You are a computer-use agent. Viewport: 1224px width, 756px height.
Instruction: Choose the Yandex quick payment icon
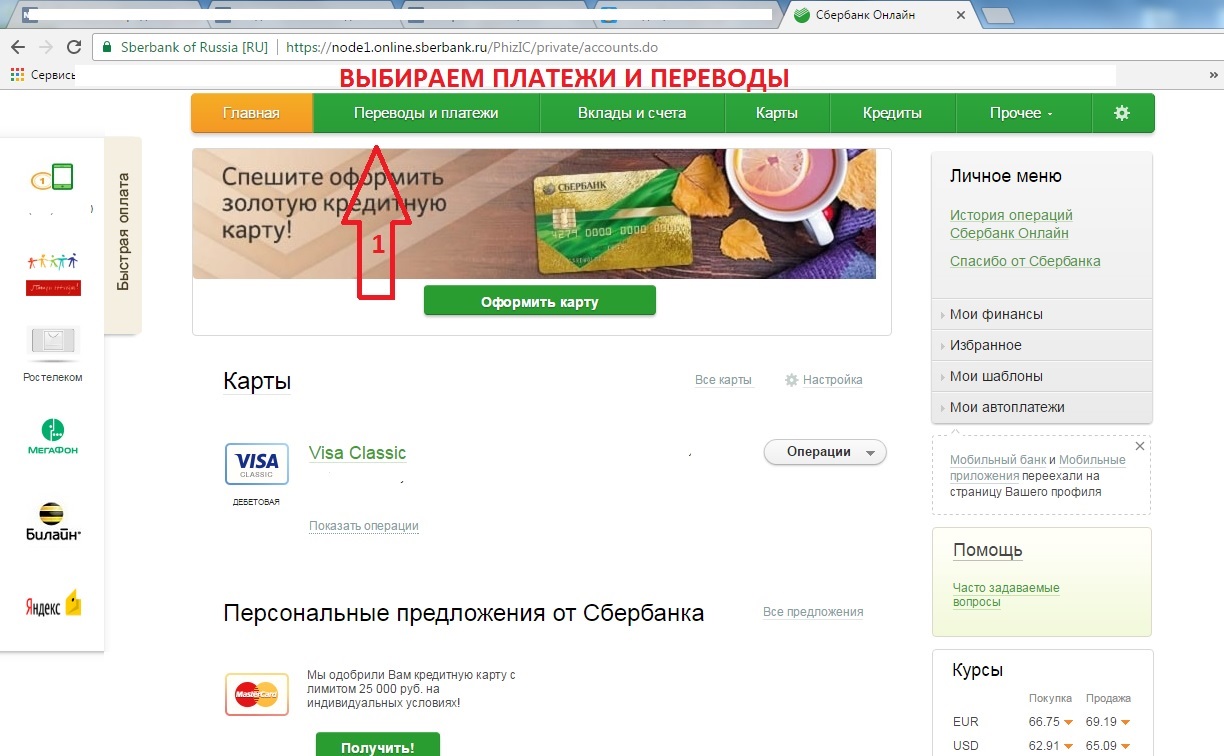53,604
